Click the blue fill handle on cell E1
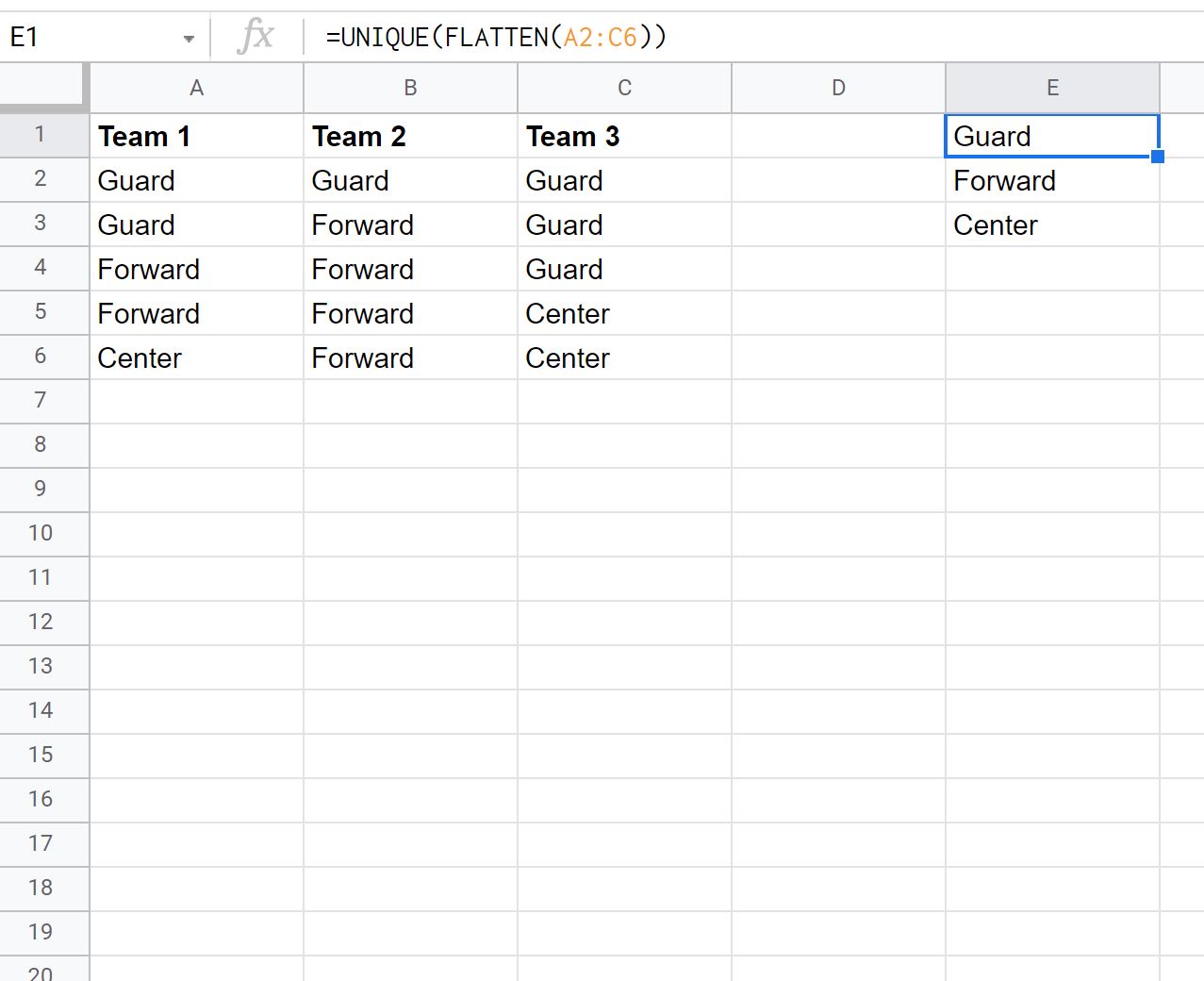Viewport: 1204px width, 981px height. 1158,157
